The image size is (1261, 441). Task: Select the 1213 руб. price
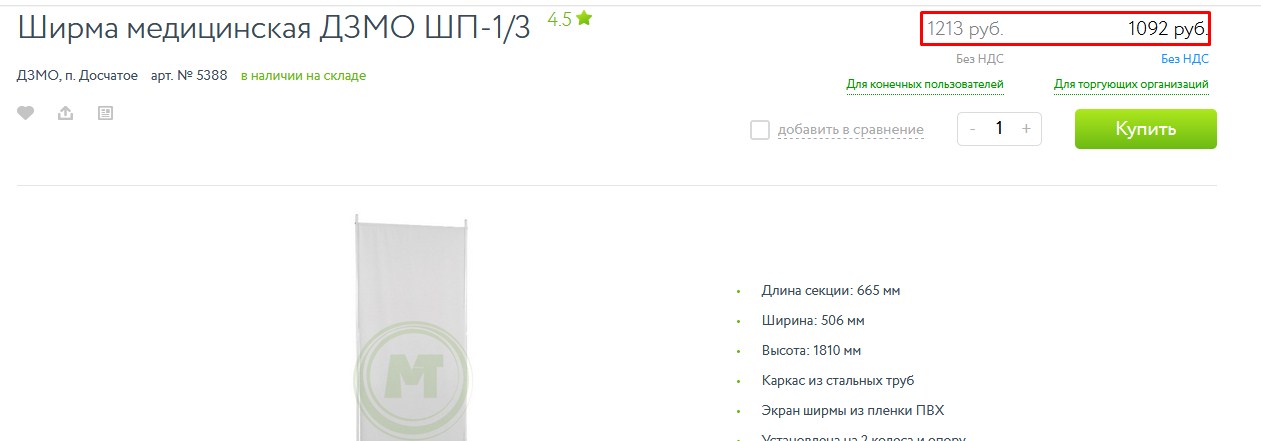(x=965, y=29)
